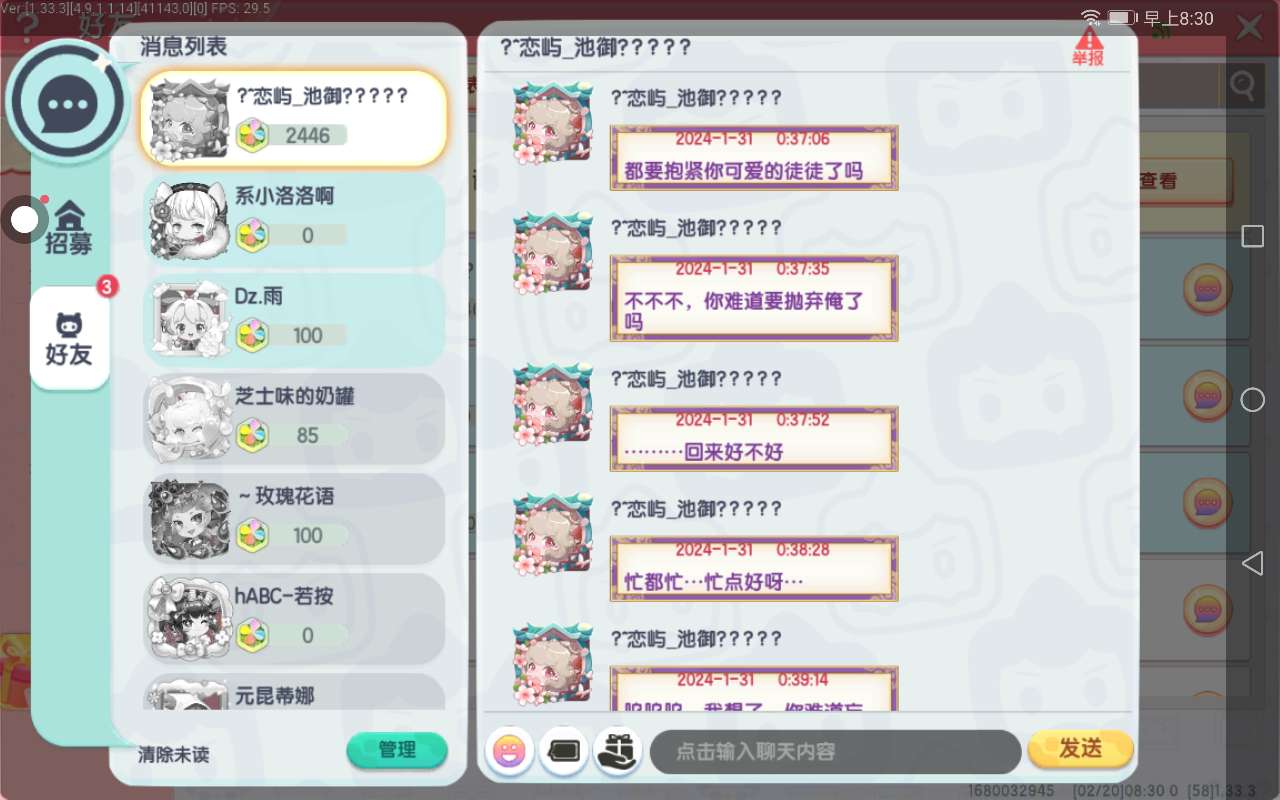
Task: Open the gift-giving hand icon
Action: 618,751
